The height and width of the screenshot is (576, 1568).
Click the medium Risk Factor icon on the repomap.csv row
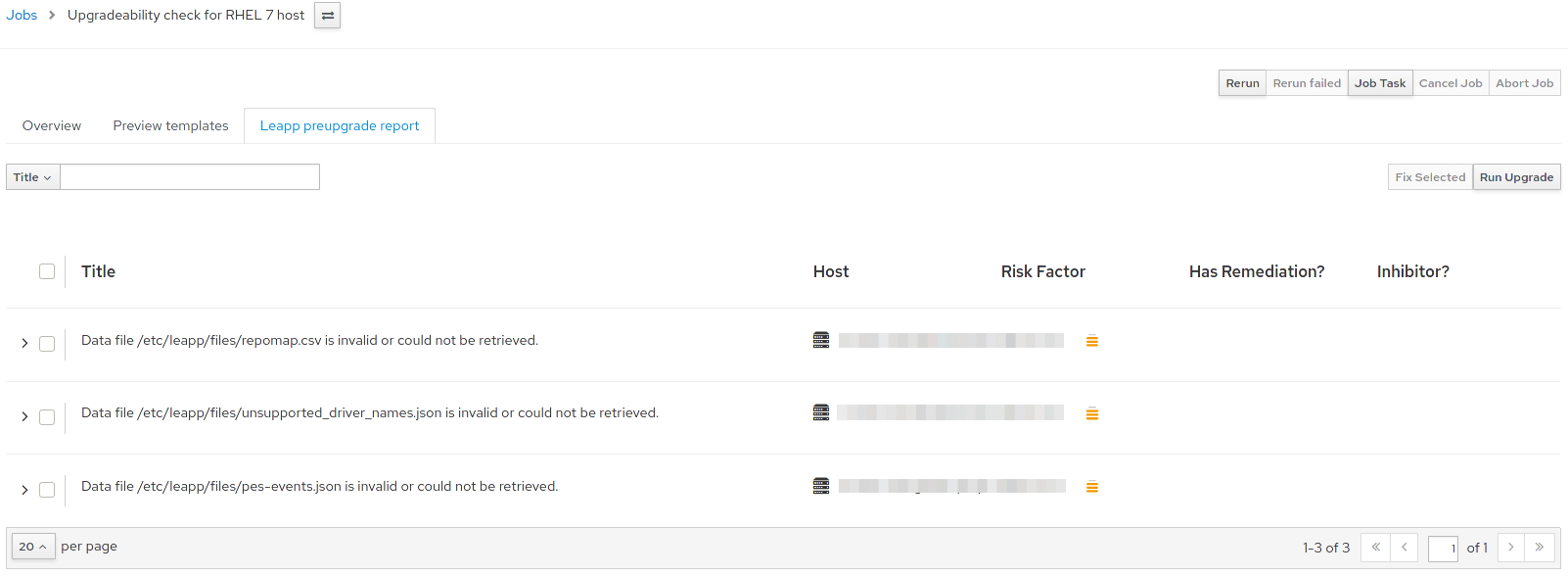click(x=1091, y=341)
